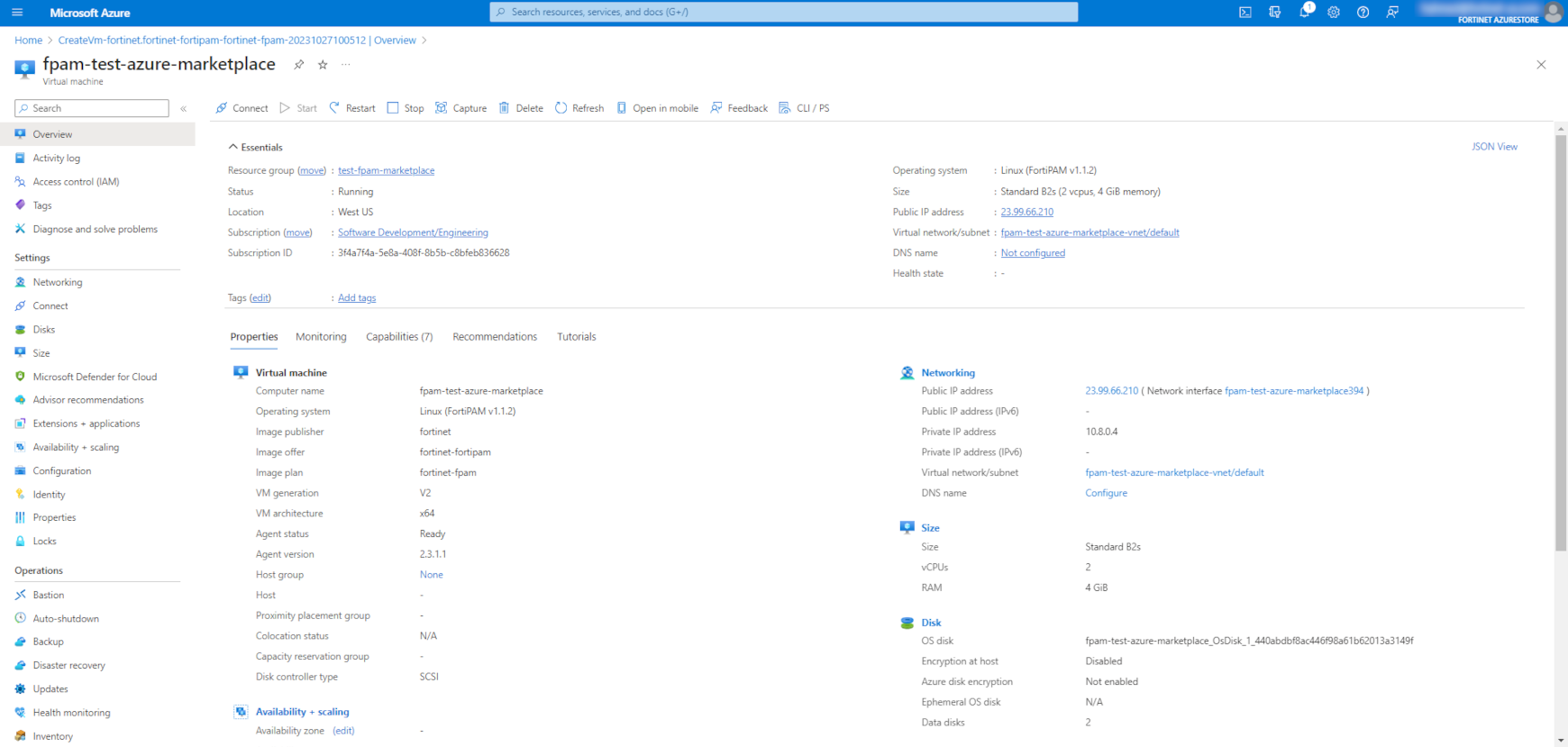
Task: Open portal settings gear
Action: tap(1334, 13)
